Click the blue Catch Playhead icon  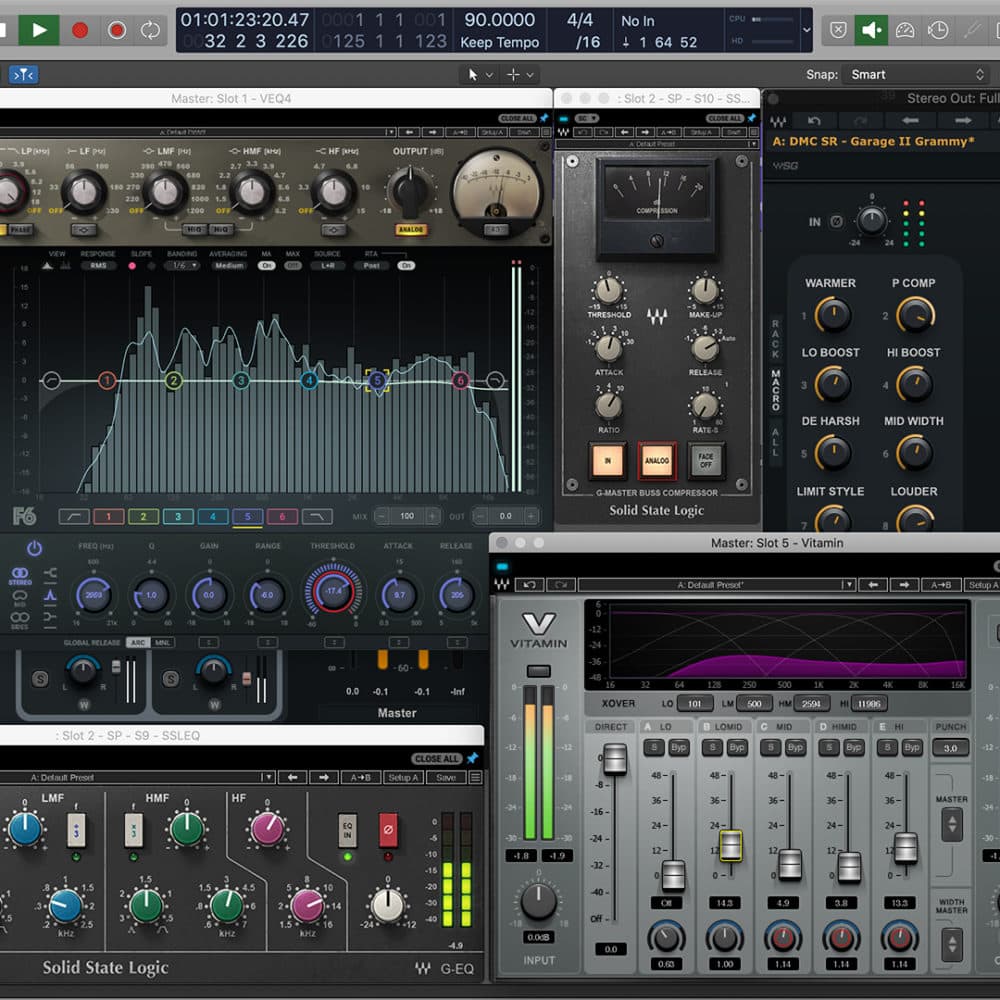[x=24, y=75]
